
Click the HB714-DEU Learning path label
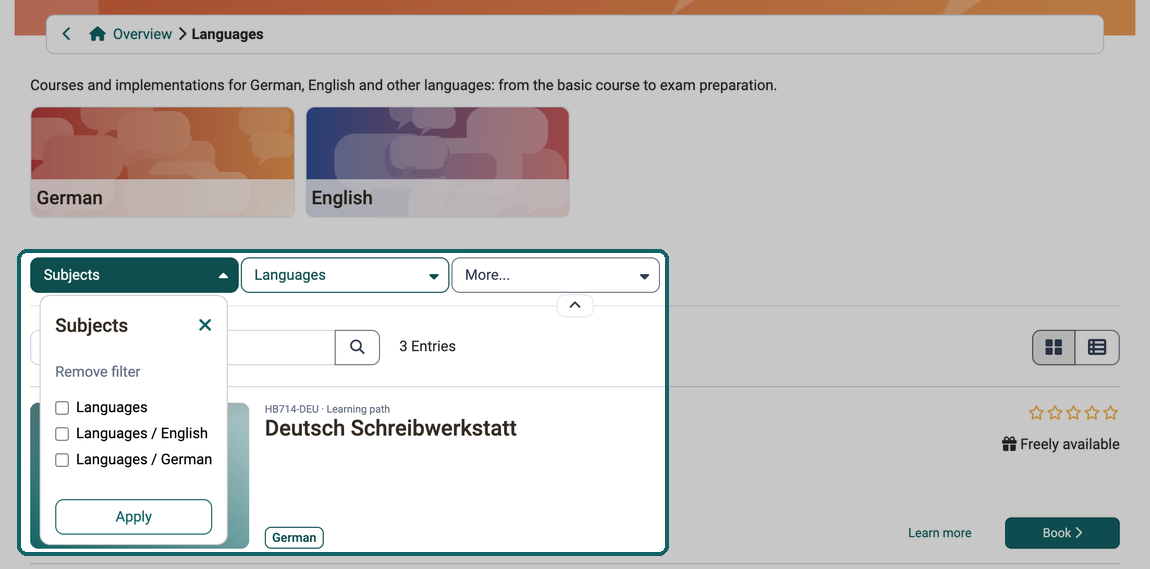[327, 409]
